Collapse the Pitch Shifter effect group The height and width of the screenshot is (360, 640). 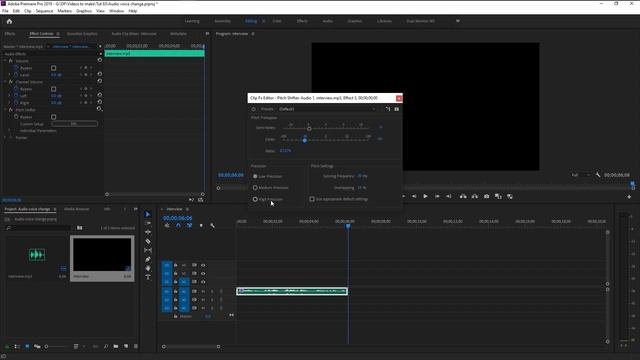(x=6, y=110)
